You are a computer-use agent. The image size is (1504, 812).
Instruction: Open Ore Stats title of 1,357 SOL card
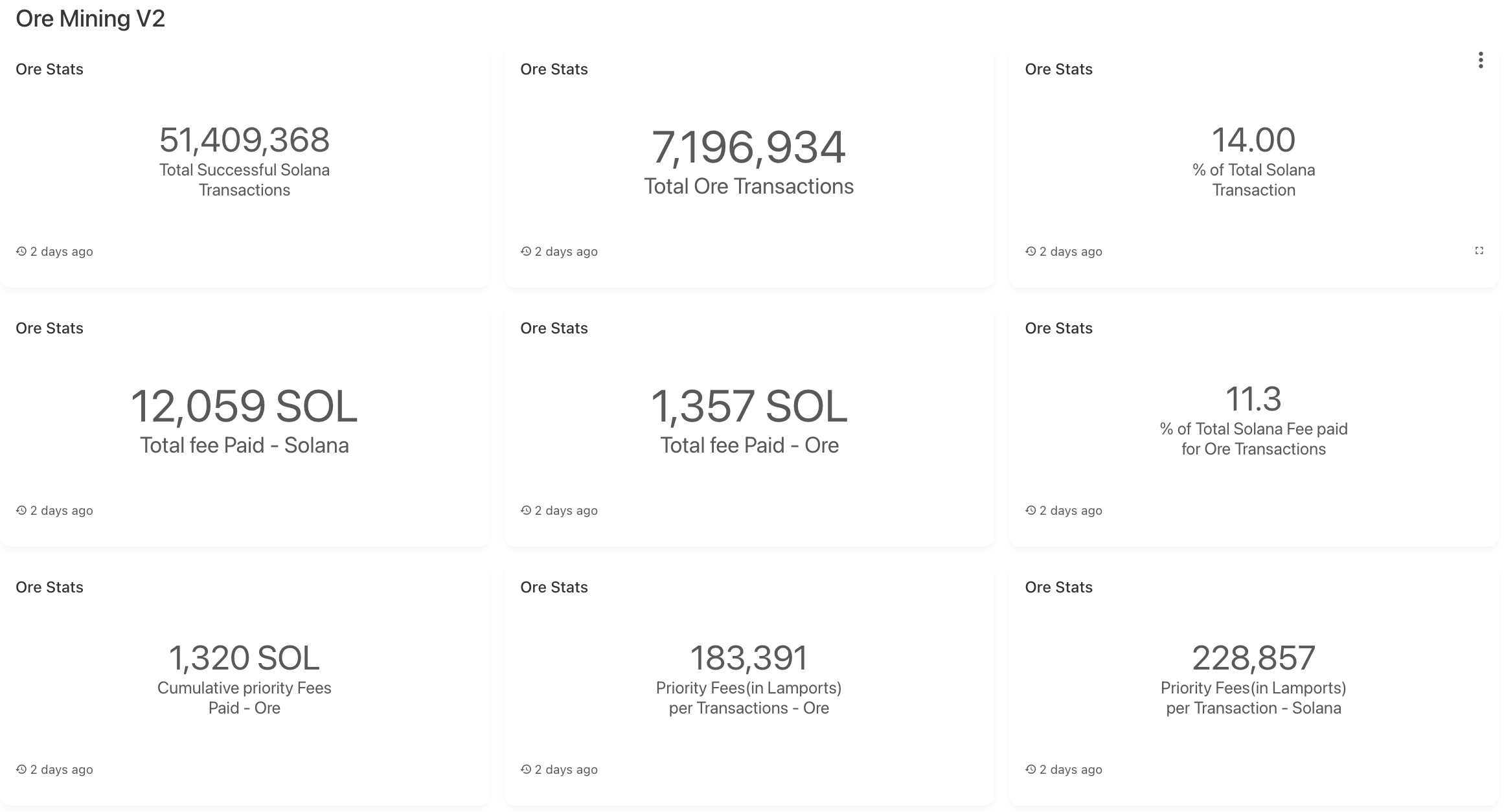[x=554, y=328]
